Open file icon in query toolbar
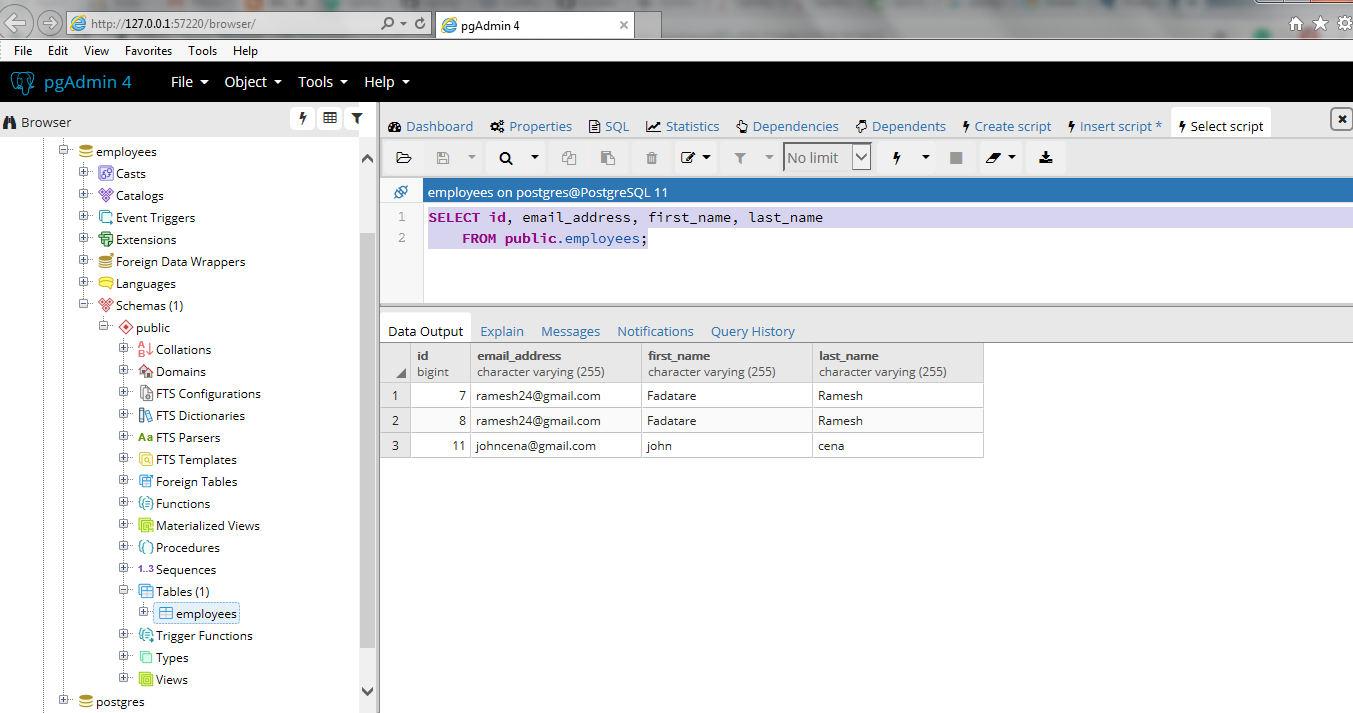The image size is (1353, 713). 404,158
